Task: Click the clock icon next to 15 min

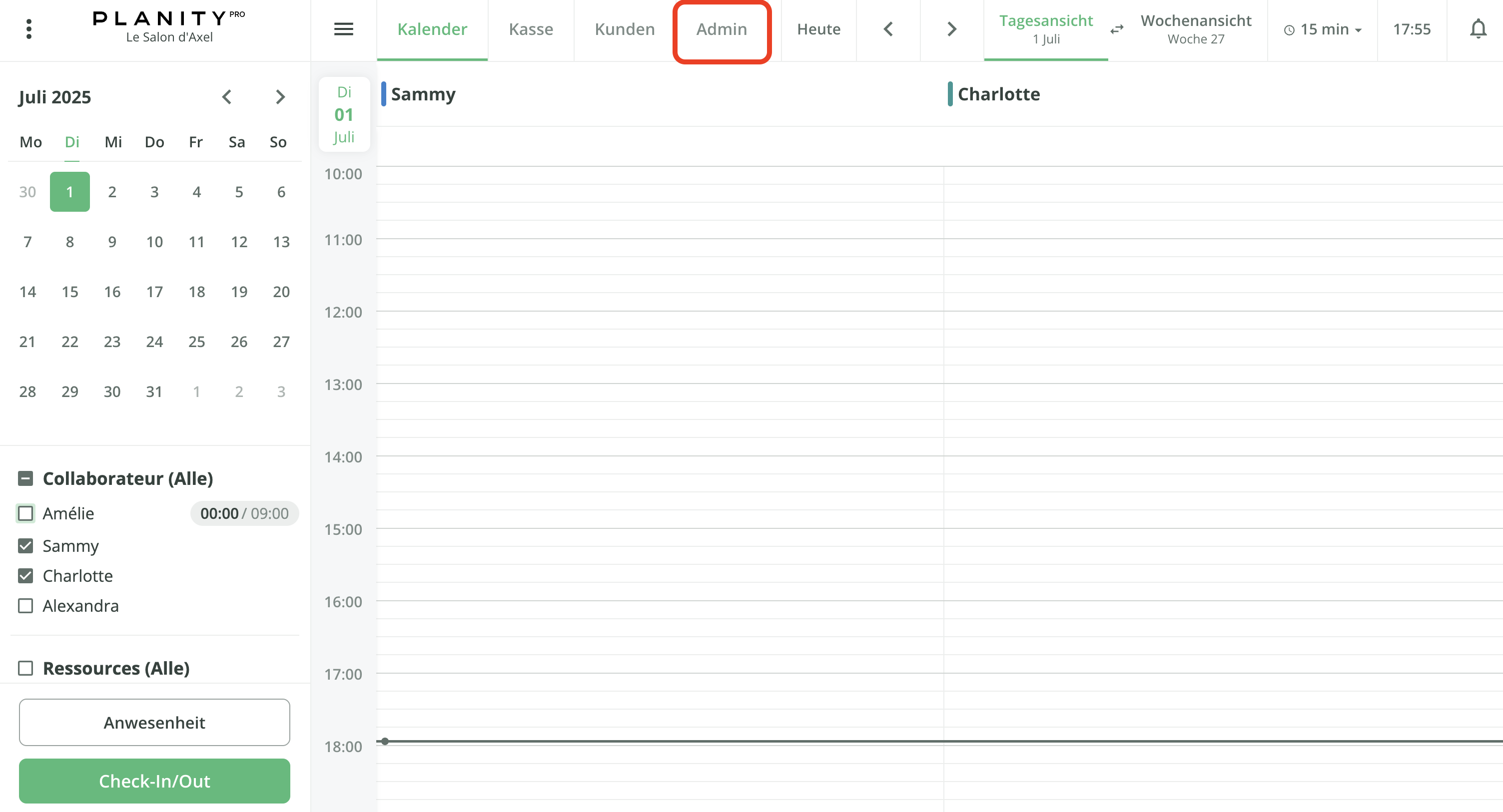Action: click(1290, 29)
